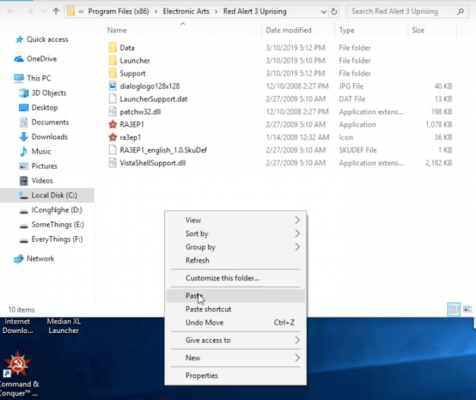Sort files by Type column header
This screenshot has width=476, height=400.
click(347, 30)
